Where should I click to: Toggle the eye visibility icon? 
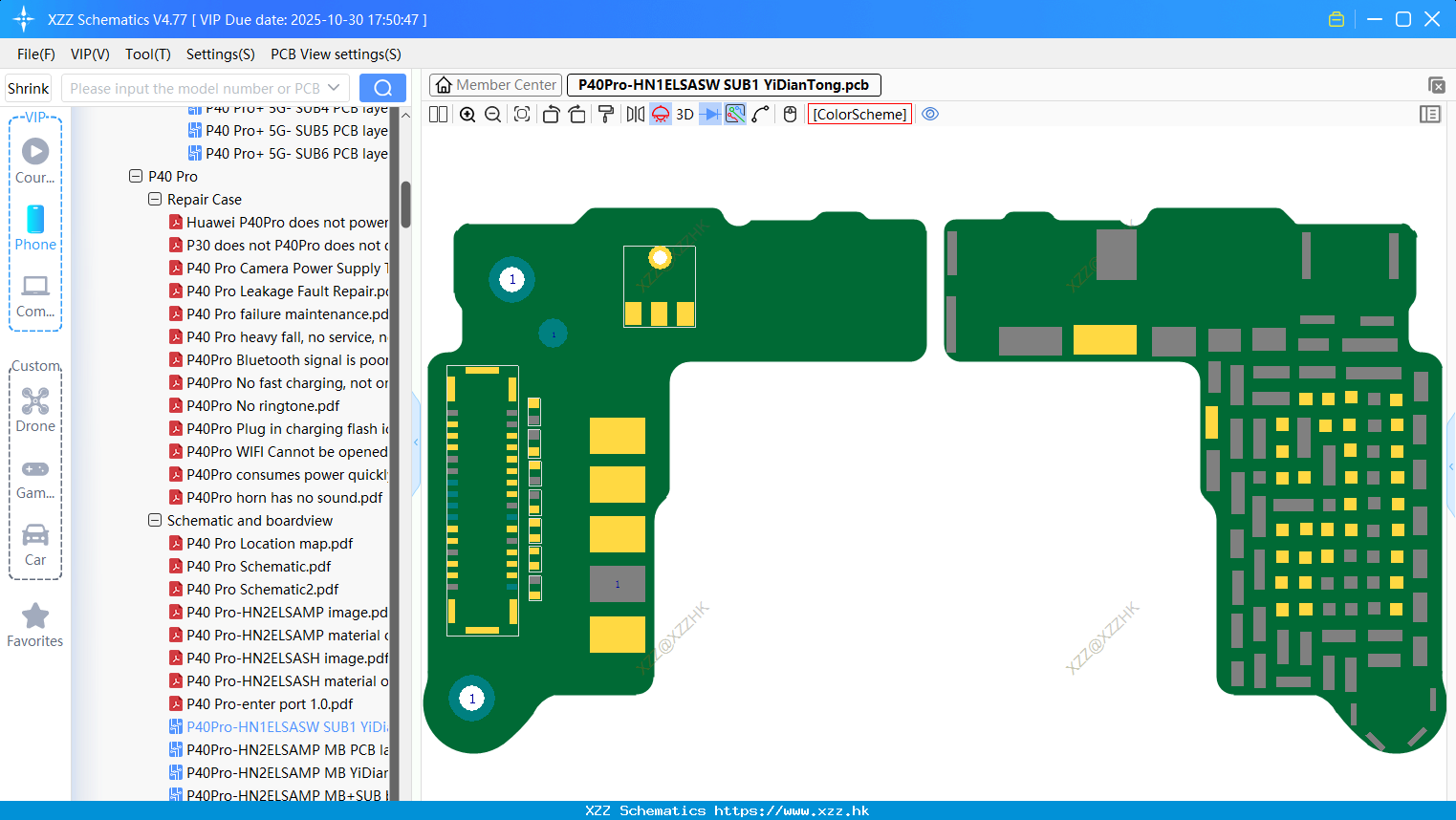[930, 115]
